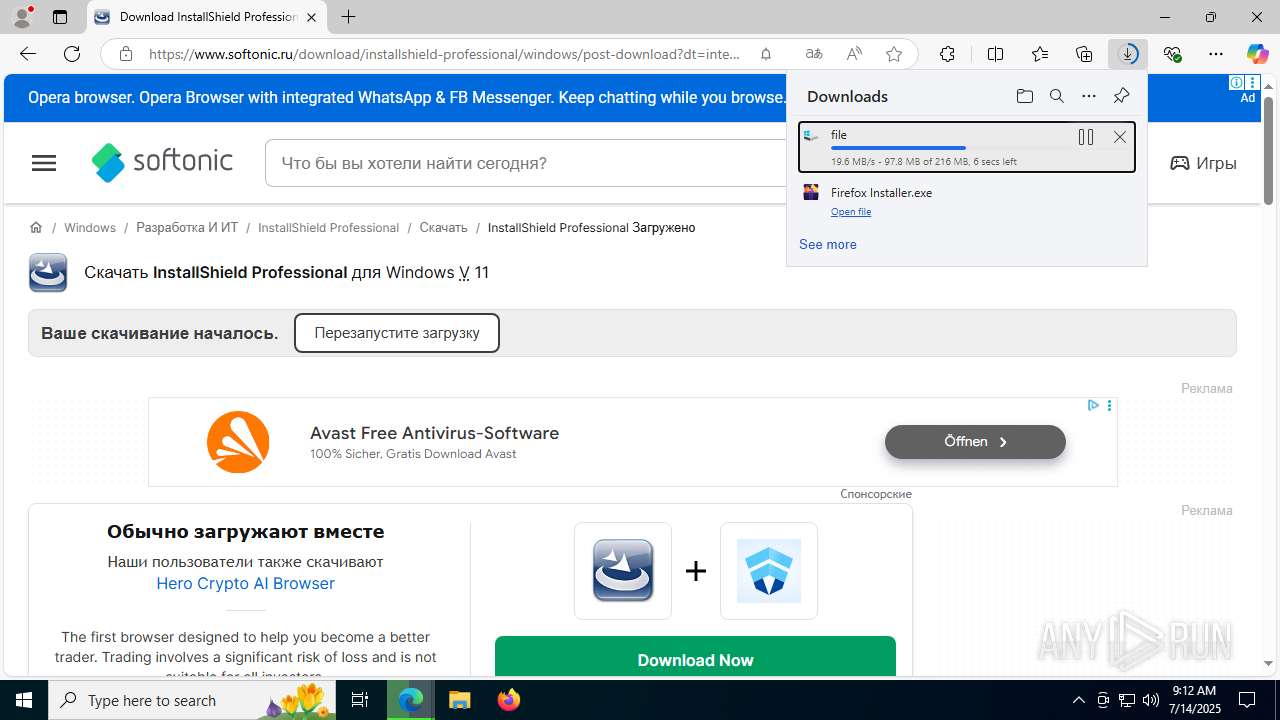Open volume control in tray
The height and width of the screenshot is (720, 1280).
(1150, 700)
